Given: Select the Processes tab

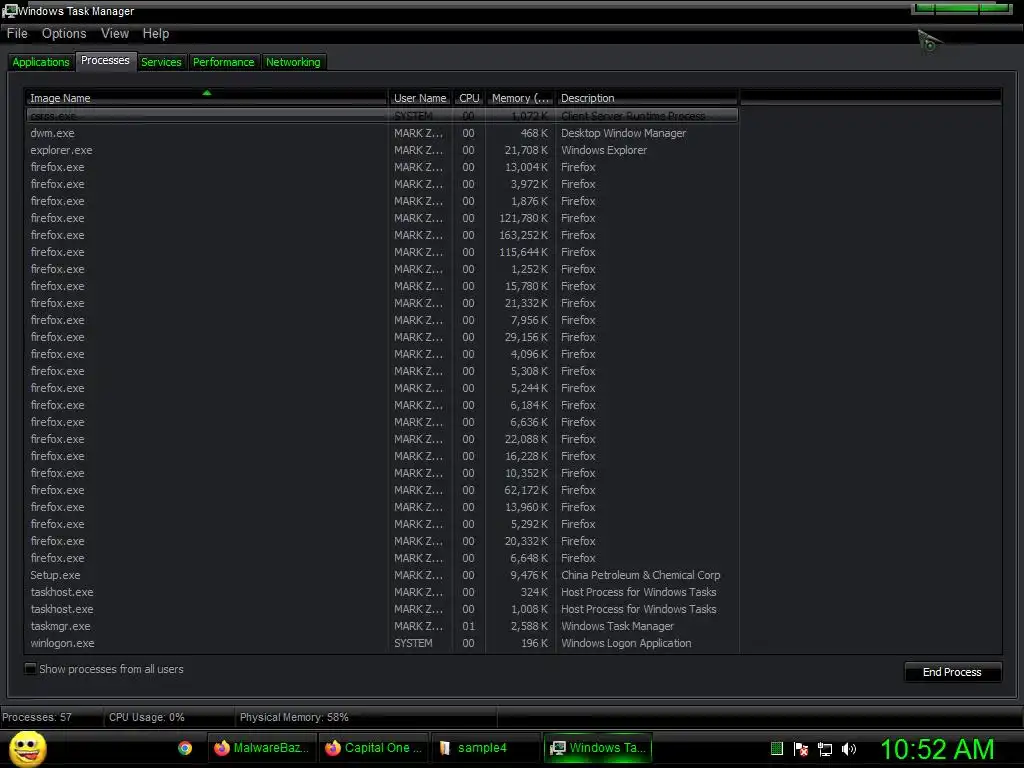Looking at the screenshot, I should tap(105, 61).
